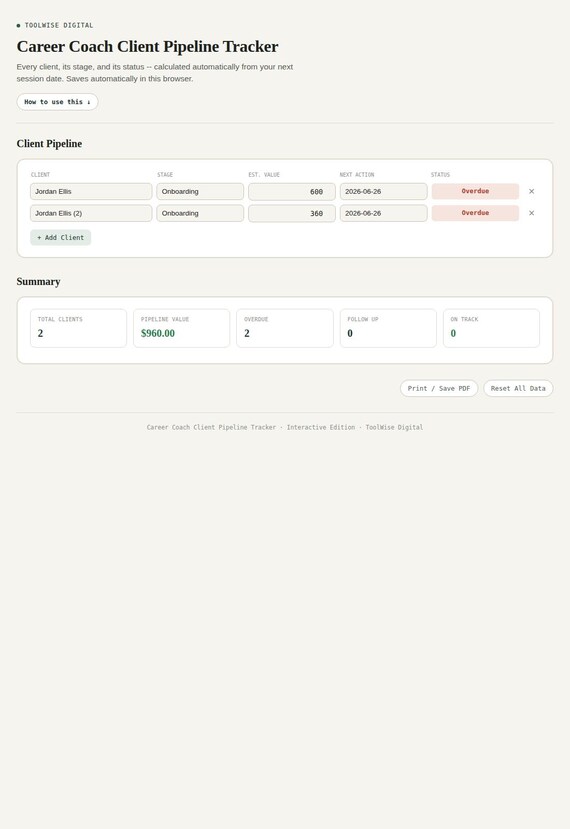The image size is (570, 829).
Task: Select the Pipeline Value $960.00 amount
Action: pyautogui.click(x=158, y=333)
